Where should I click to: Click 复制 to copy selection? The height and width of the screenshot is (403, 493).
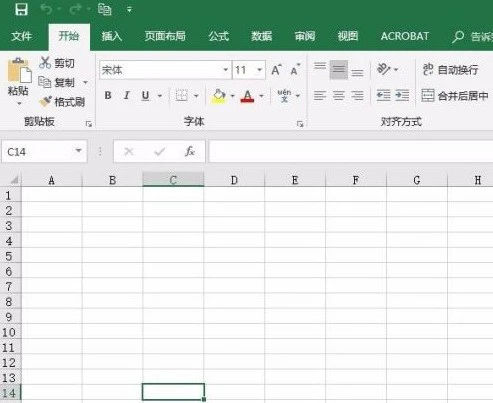57,82
